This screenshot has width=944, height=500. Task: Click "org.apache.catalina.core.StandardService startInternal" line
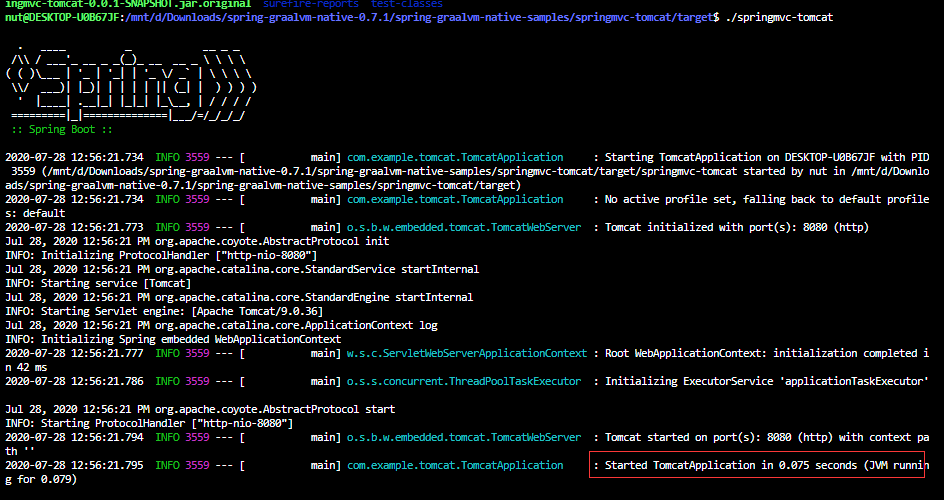[x=242, y=269]
